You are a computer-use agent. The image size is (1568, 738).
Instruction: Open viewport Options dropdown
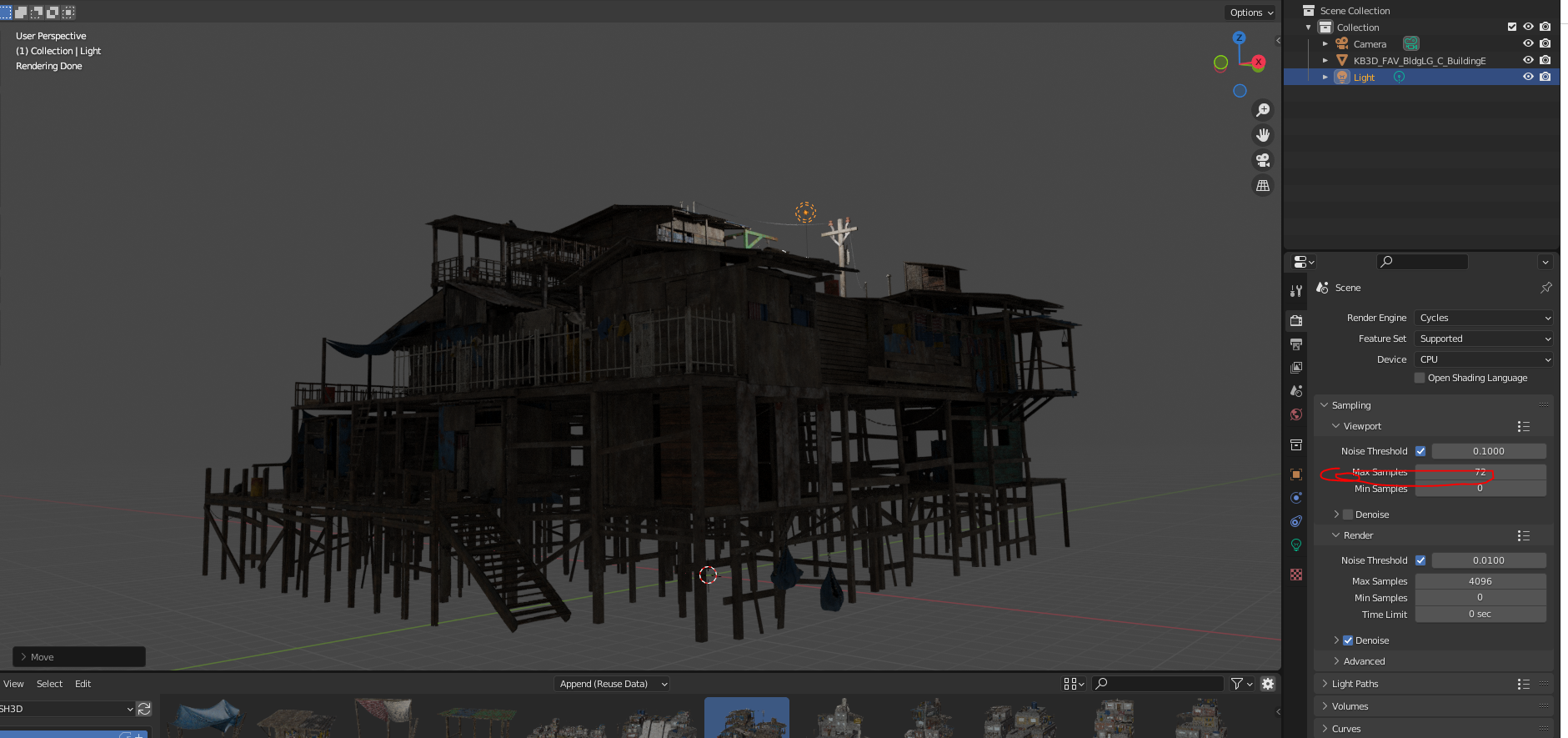point(1251,13)
